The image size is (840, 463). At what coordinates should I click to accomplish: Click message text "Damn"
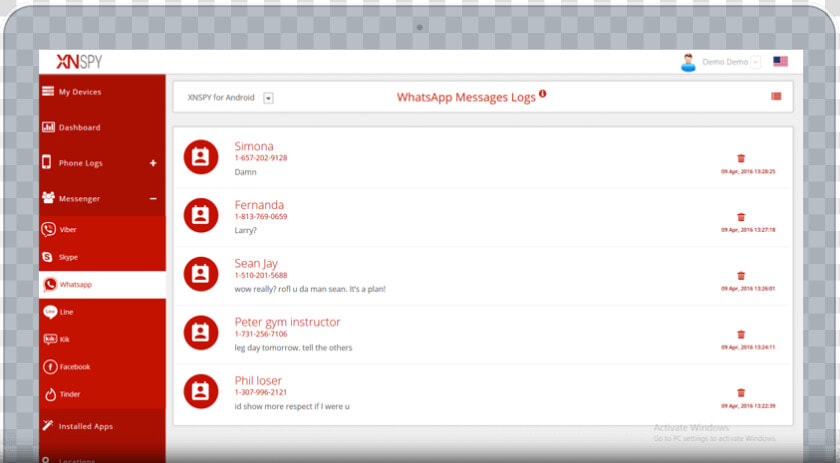coord(245,172)
